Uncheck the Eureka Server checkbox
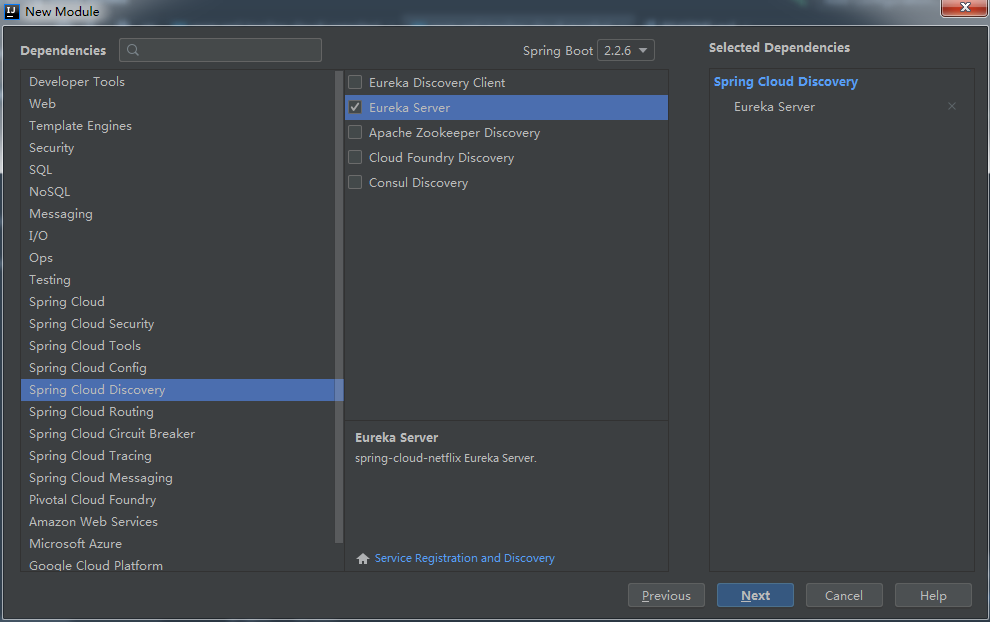The width and height of the screenshot is (990, 622). coord(354,107)
